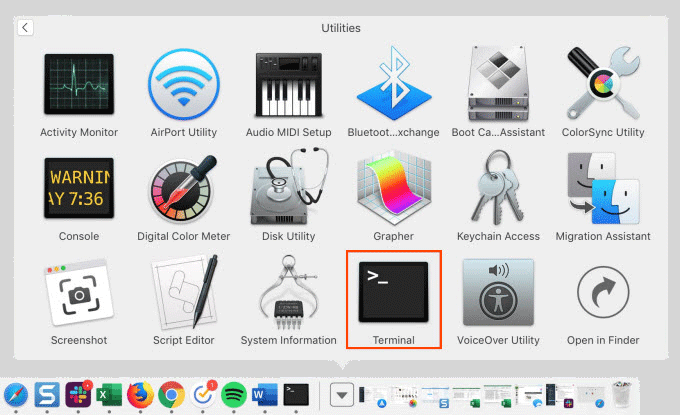The height and width of the screenshot is (415, 680).
Task: Switch to Slack in the Dock
Action: pos(78,395)
